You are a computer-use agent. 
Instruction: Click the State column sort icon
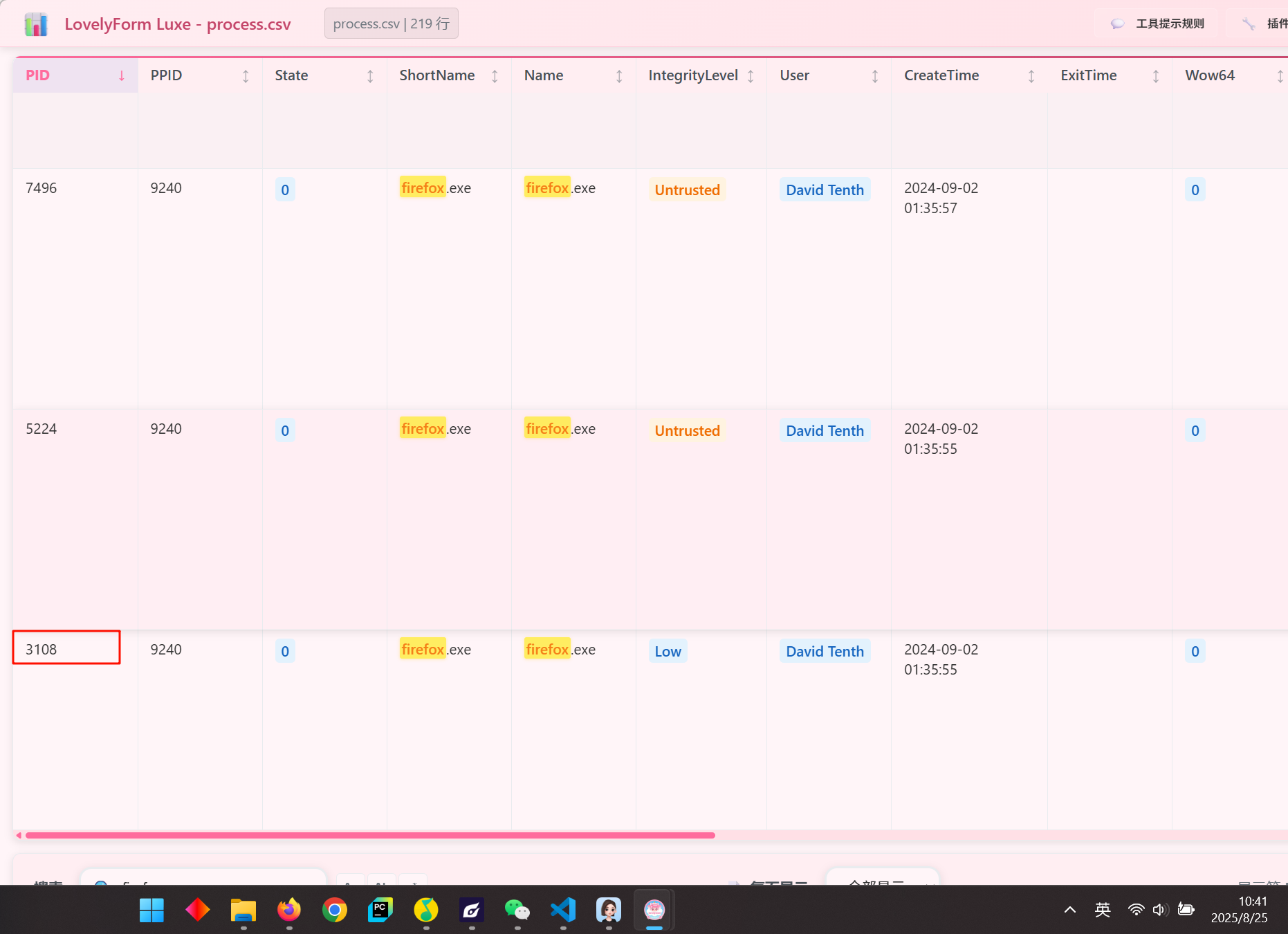point(370,76)
